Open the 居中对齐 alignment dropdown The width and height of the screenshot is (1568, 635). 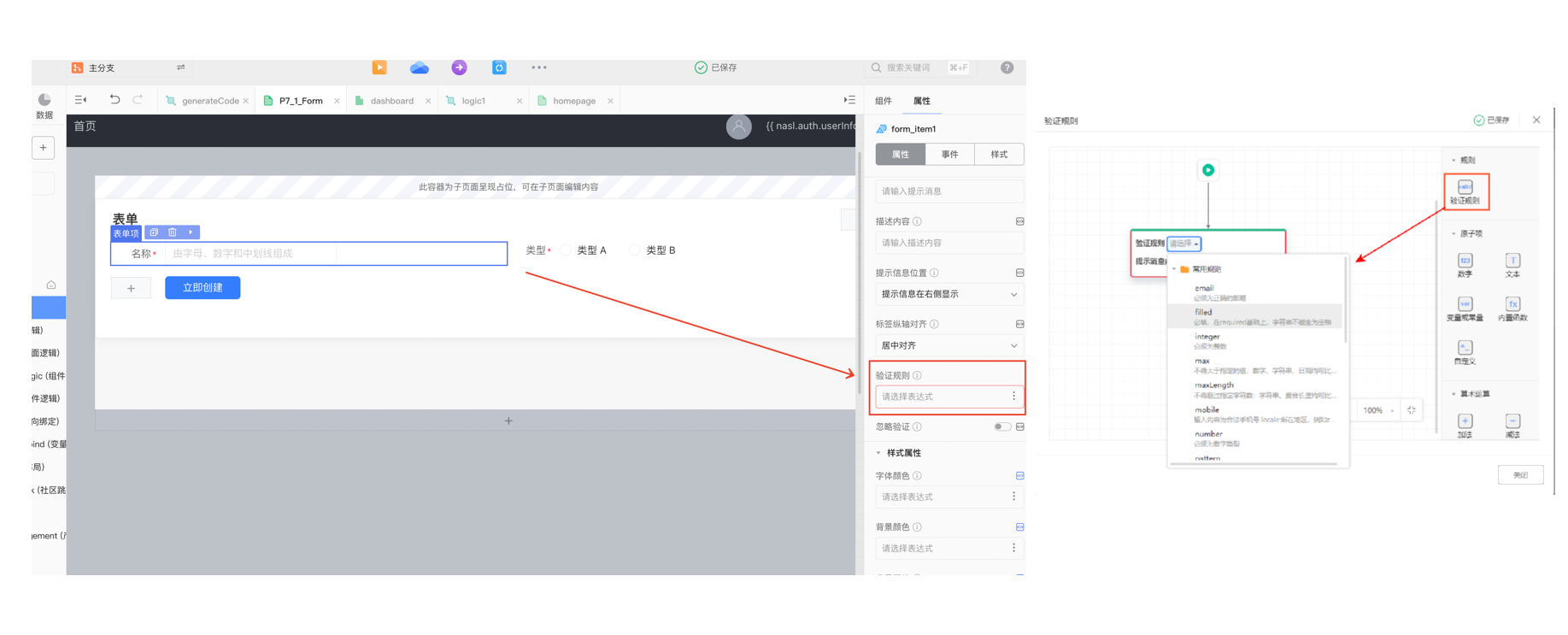point(949,345)
